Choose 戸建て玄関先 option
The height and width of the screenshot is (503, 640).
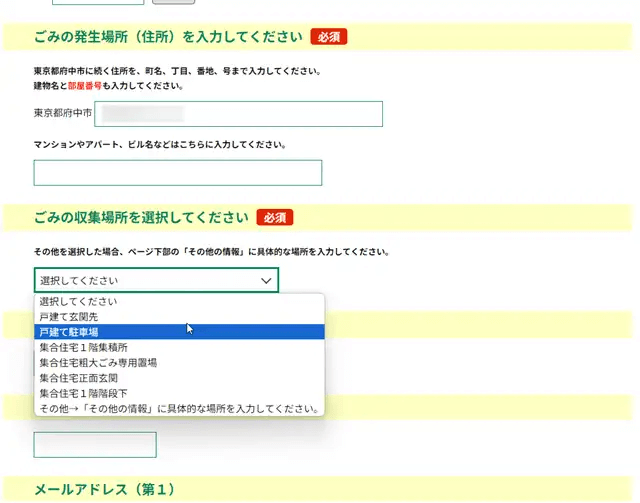[179, 317]
